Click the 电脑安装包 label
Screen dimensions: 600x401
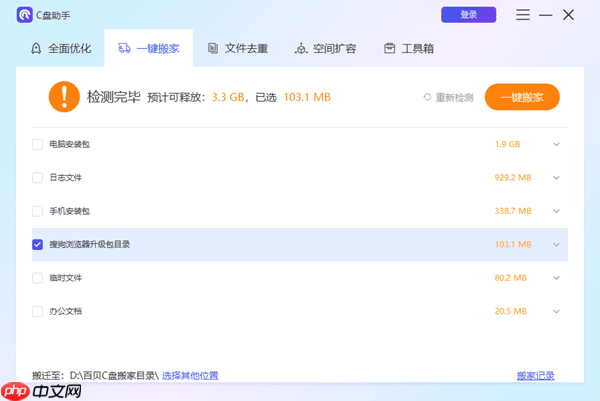[x=69, y=144]
